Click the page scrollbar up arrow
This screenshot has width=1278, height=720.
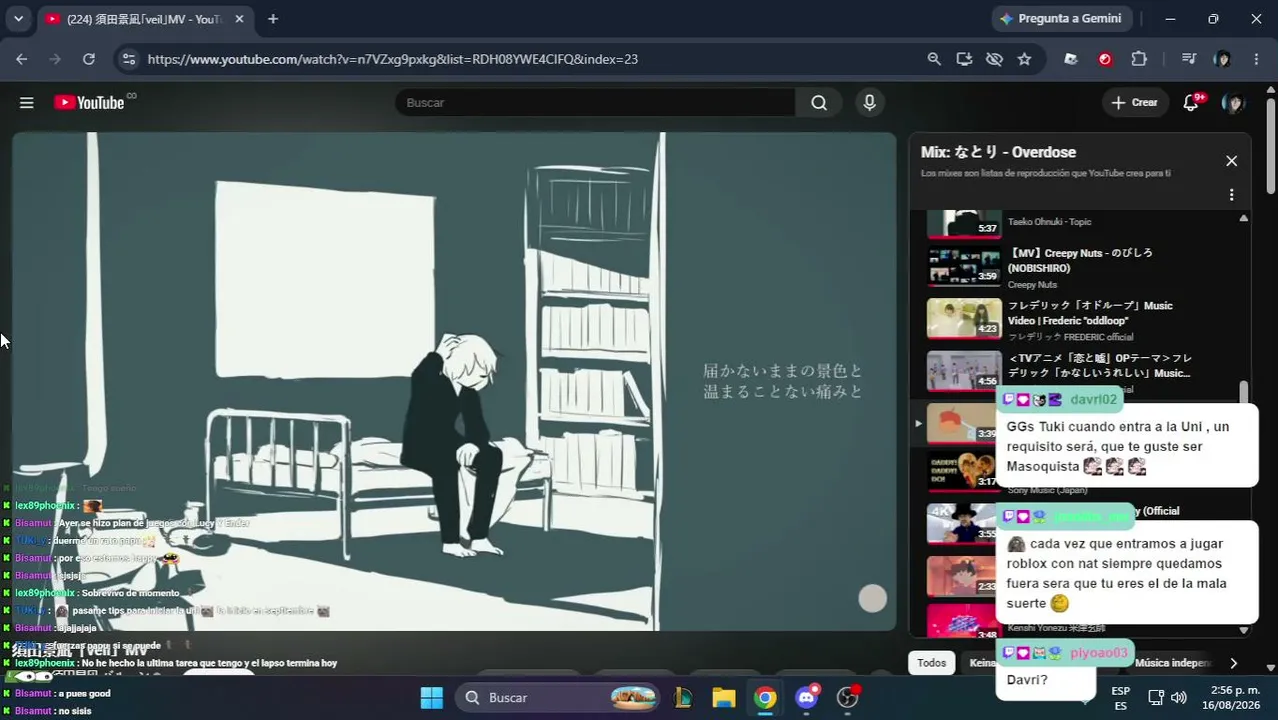click(x=1271, y=90)
